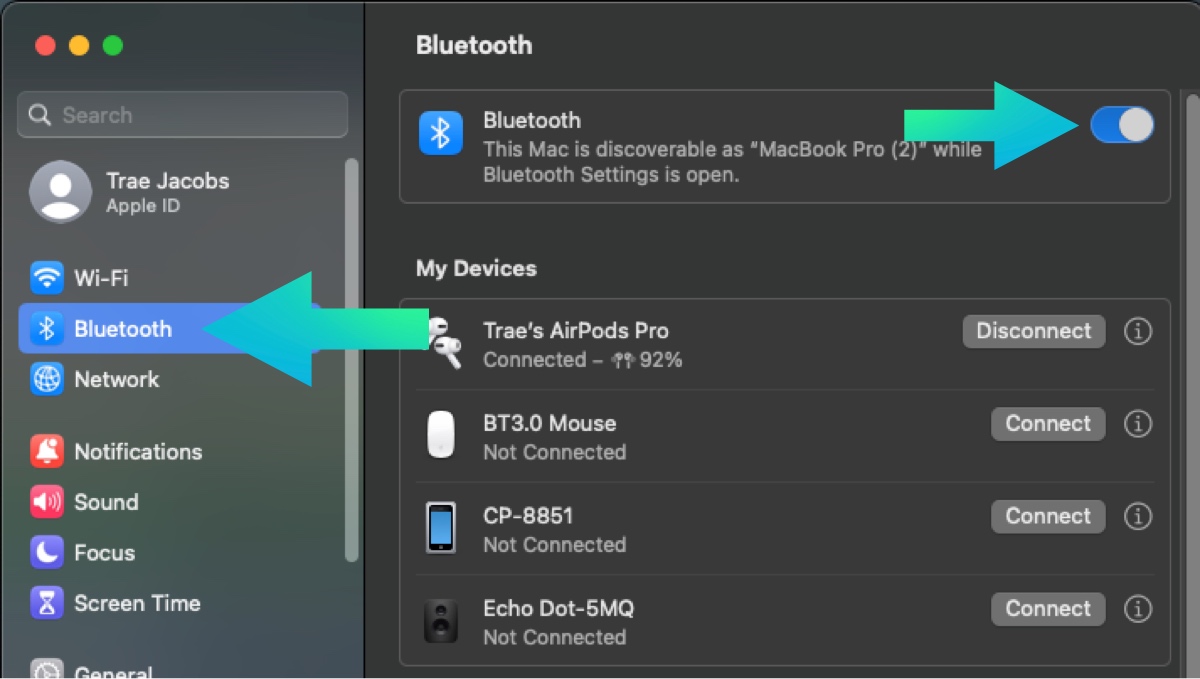
Task: Click the Sound speaker icon
Action: [47, 502]
